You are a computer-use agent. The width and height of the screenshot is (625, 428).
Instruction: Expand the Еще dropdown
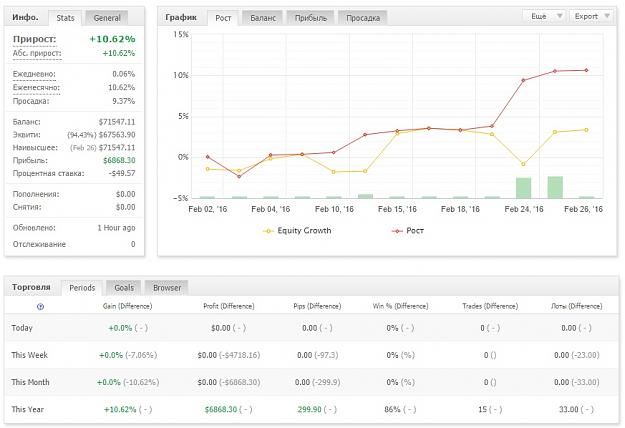(x=544, y=16)
